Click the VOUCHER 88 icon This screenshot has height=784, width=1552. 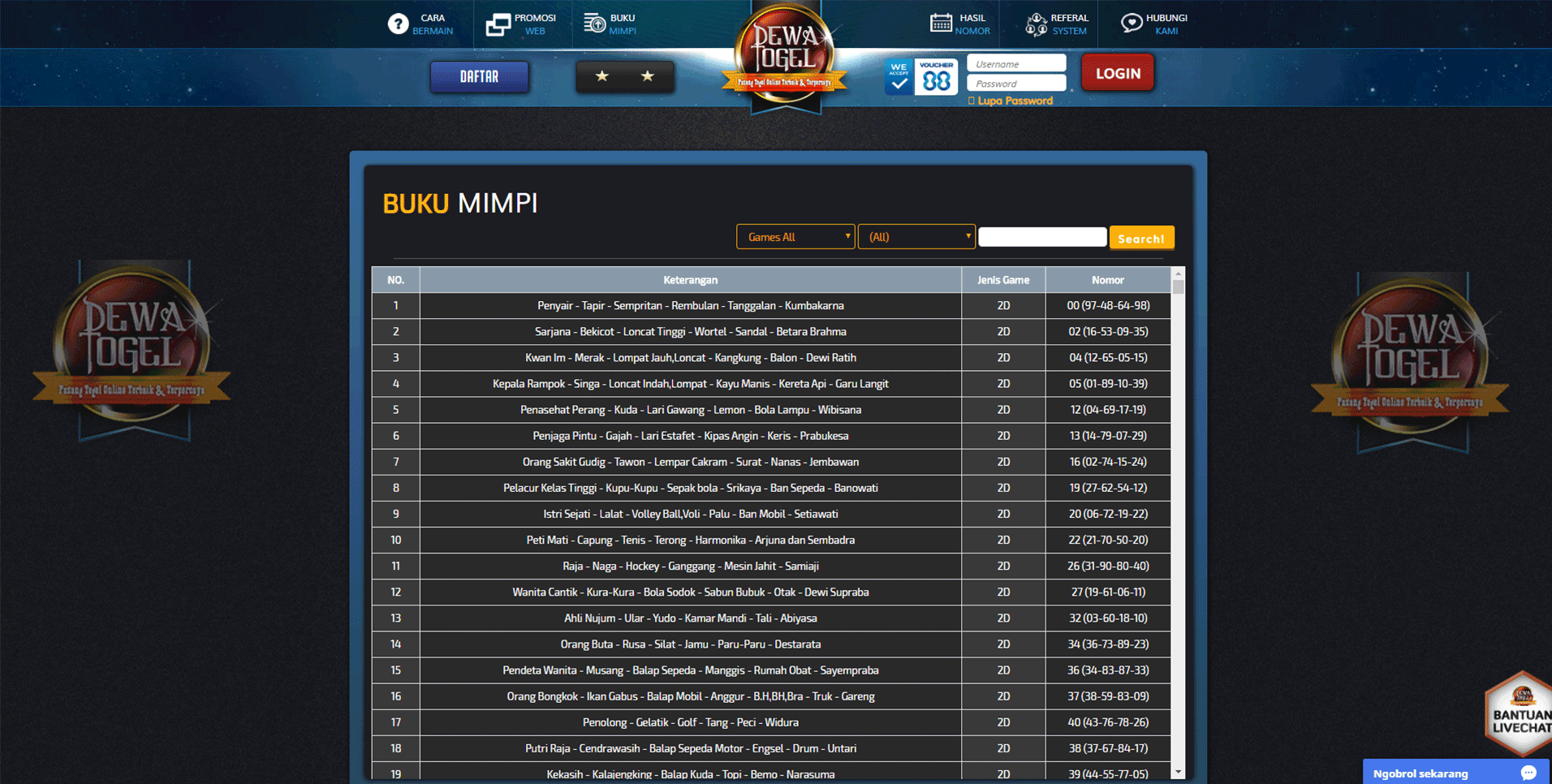(936, 76)
